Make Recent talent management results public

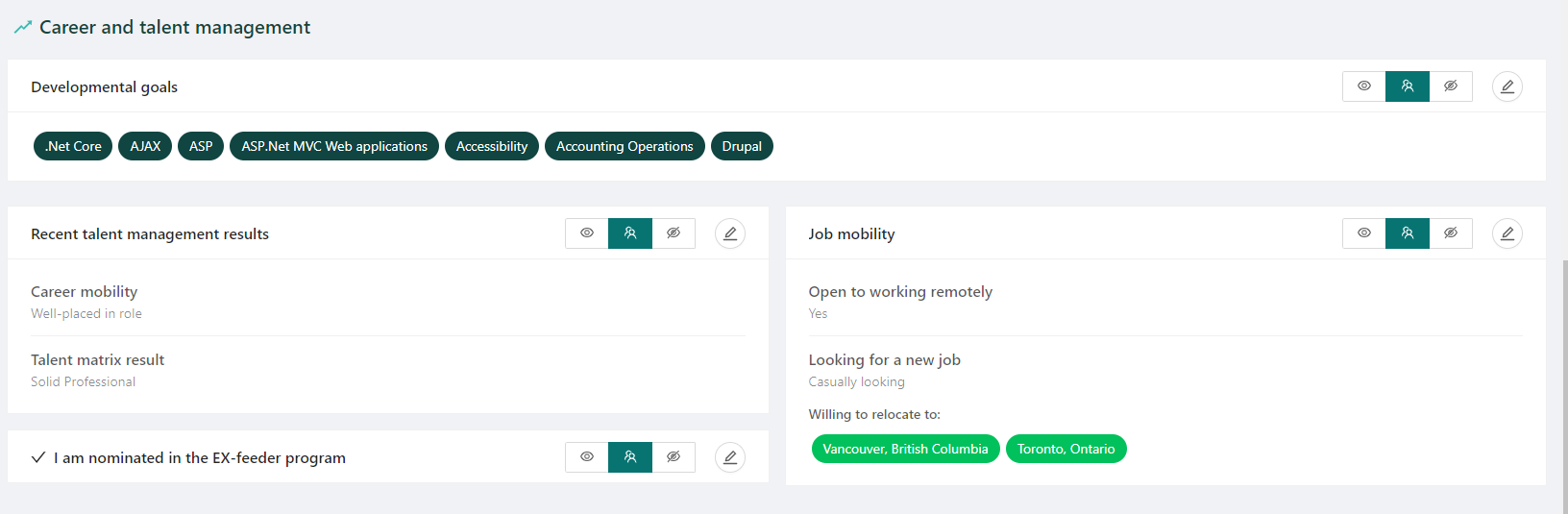tap(586, 233)
